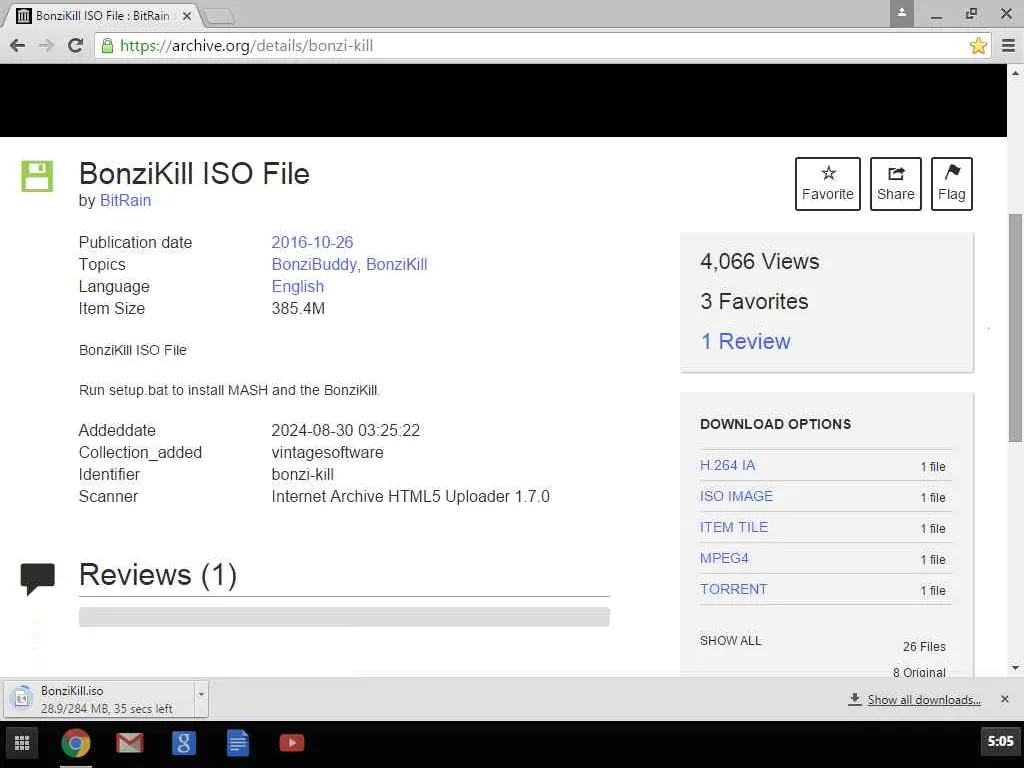Click the 4,066 Views text
This screenshot has width=1024, height=768.
coord(760,261)
